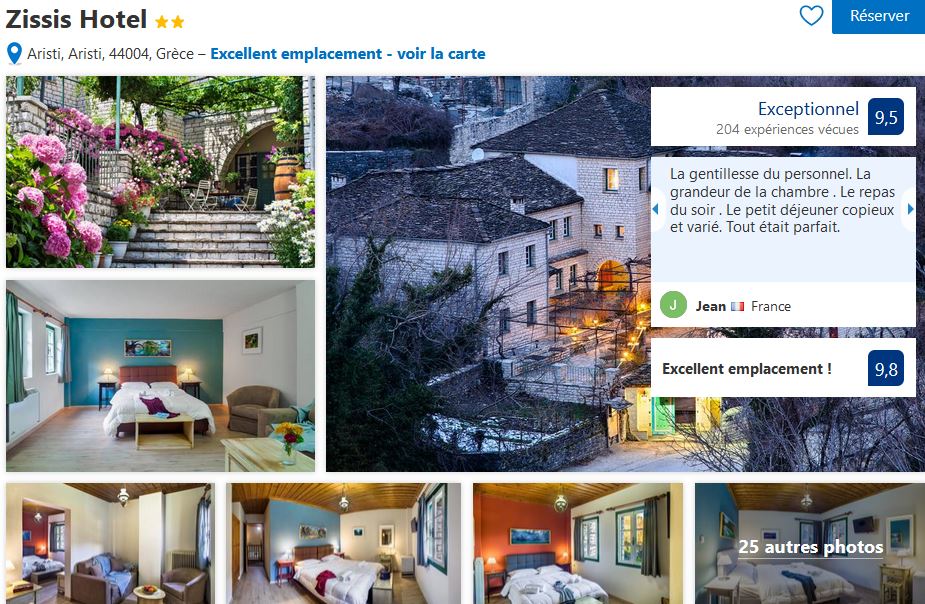Screen dimensions: 925x604
Task: Click the French flag icon
Action: tap(737, 307)
